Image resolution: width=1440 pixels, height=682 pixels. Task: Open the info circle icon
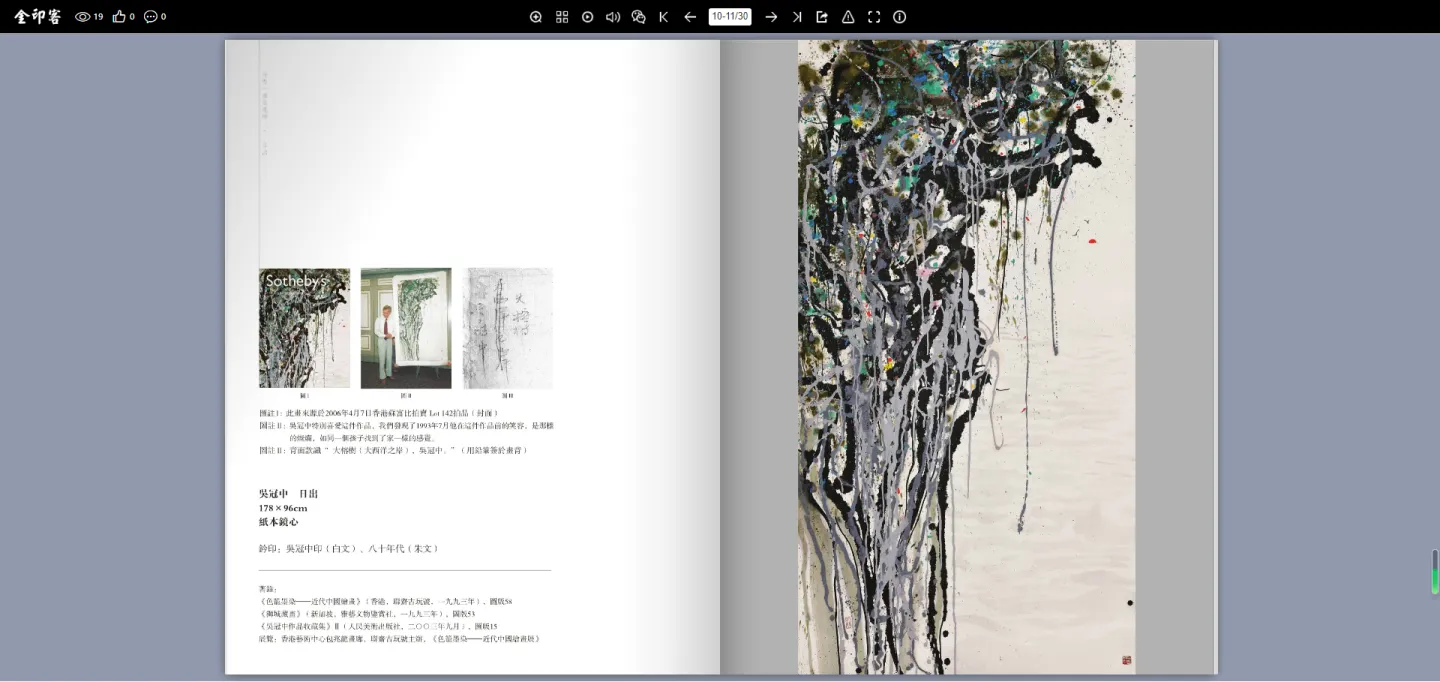pyautogui.click(x=899, y=17)
